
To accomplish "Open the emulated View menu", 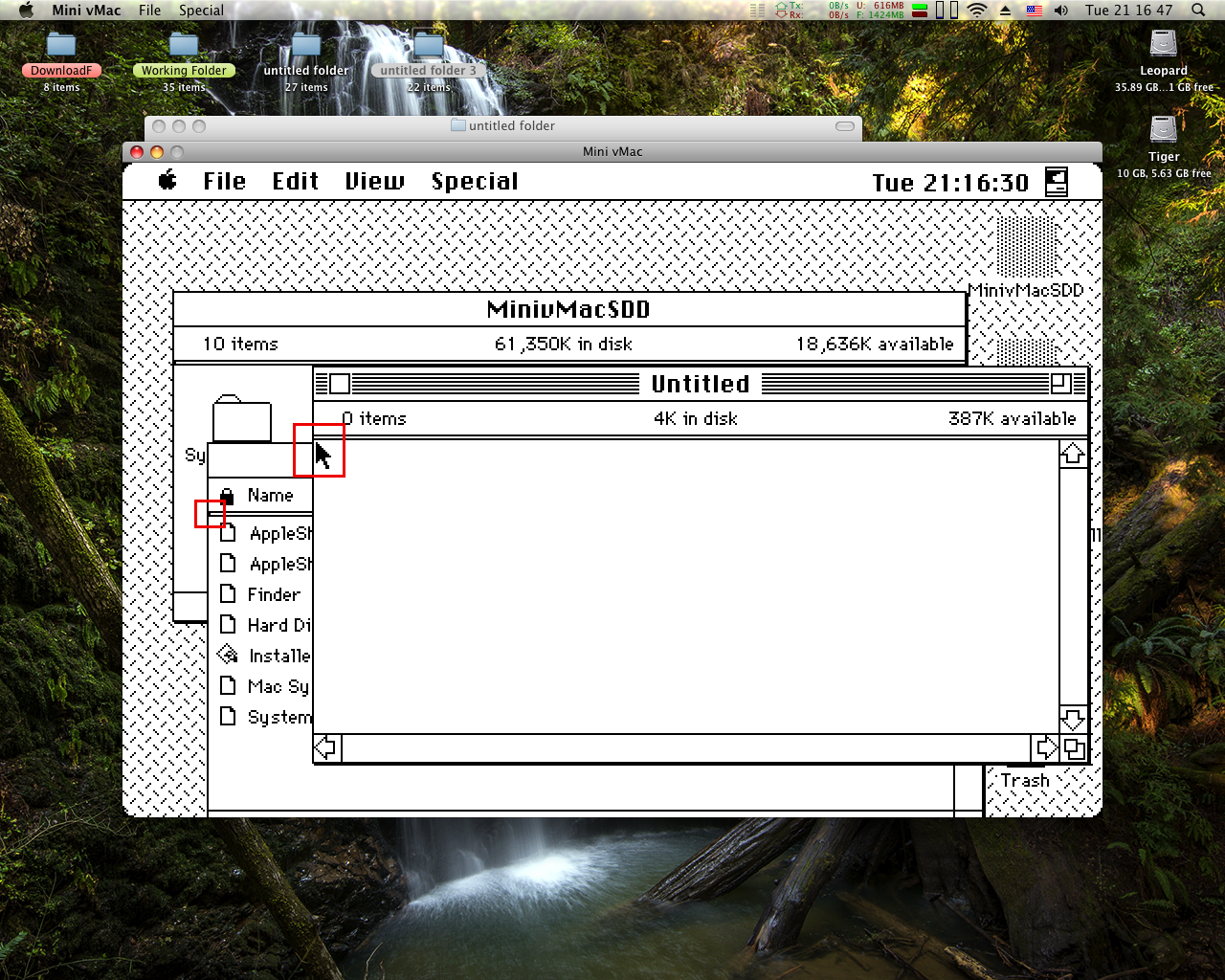I will (374, 181).
